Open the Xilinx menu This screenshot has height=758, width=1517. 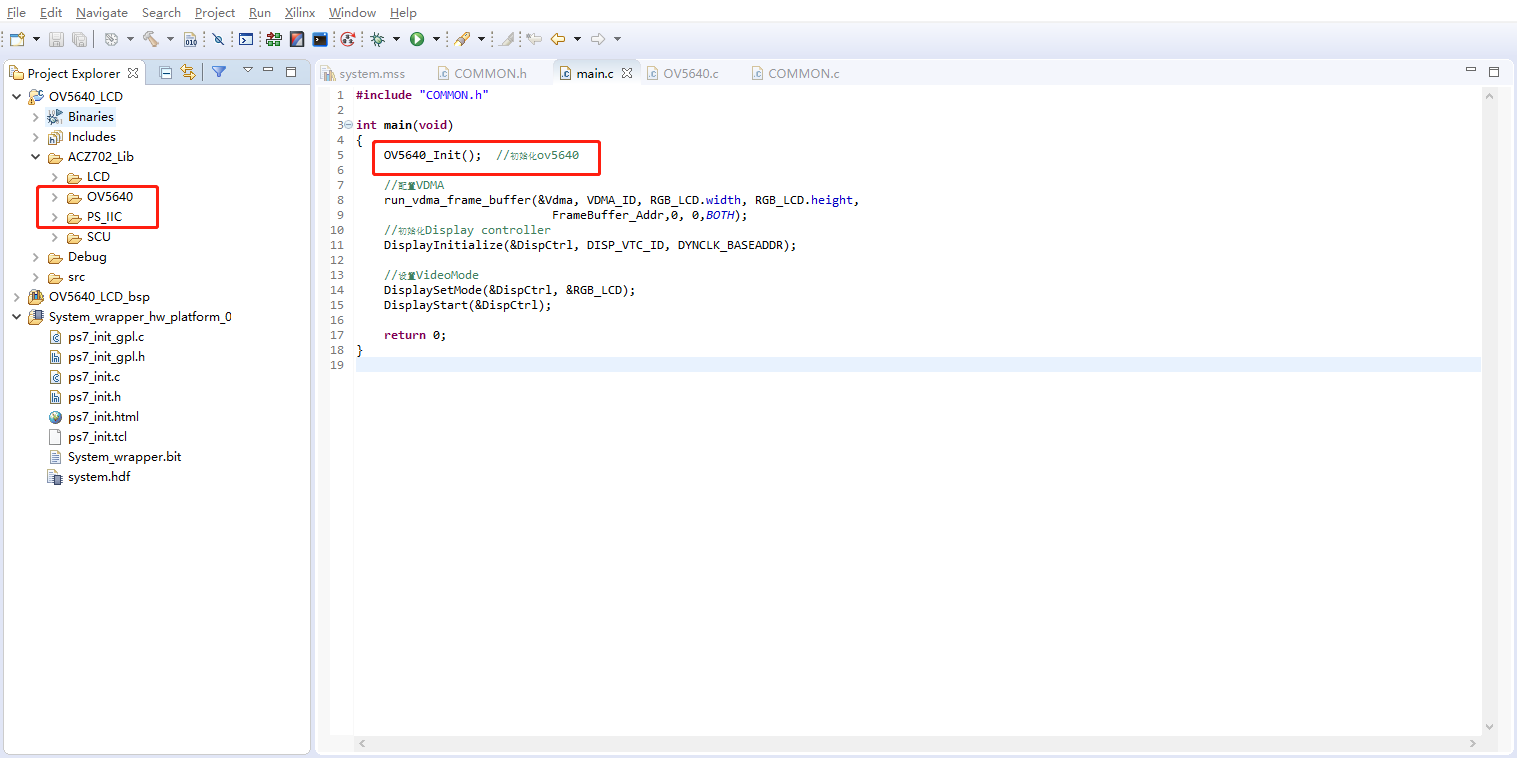tap(299, 12)
